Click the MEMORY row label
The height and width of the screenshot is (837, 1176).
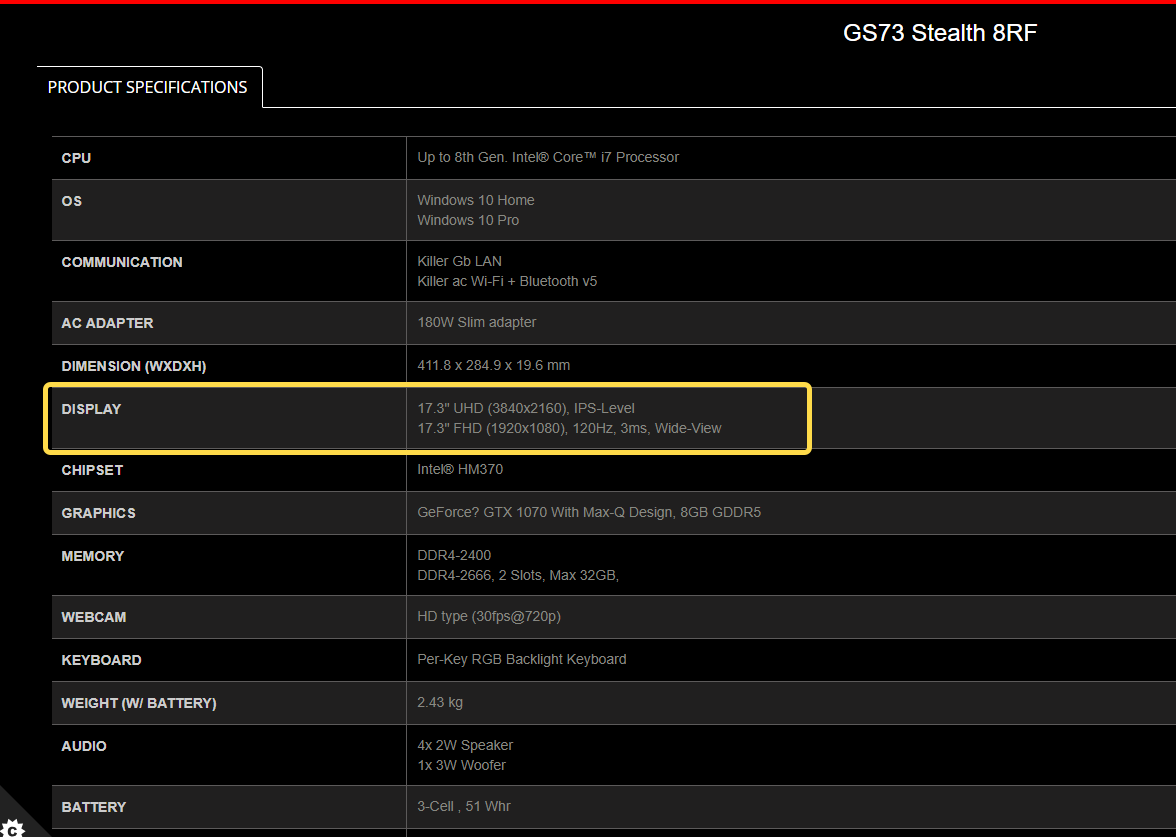click(93, 556)
